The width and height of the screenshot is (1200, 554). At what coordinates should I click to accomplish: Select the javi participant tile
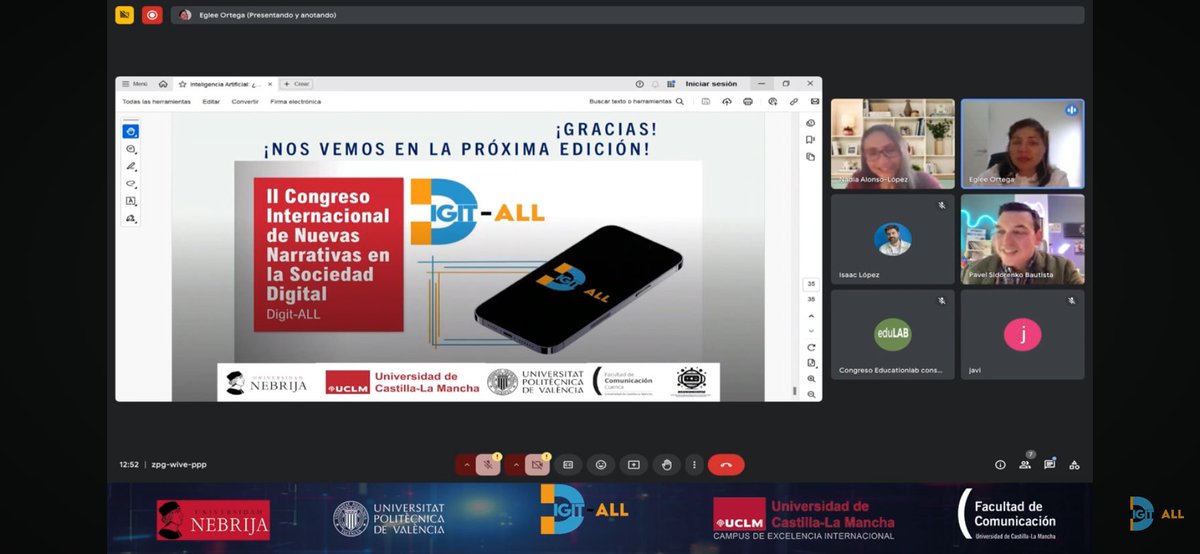click(1023, 335)
